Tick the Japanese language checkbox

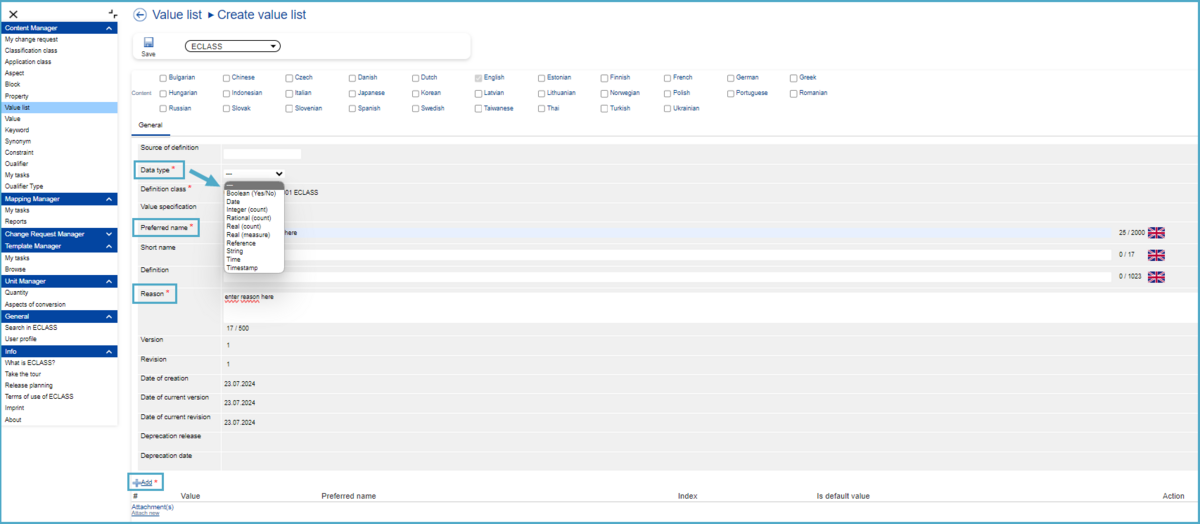[353, 93]
